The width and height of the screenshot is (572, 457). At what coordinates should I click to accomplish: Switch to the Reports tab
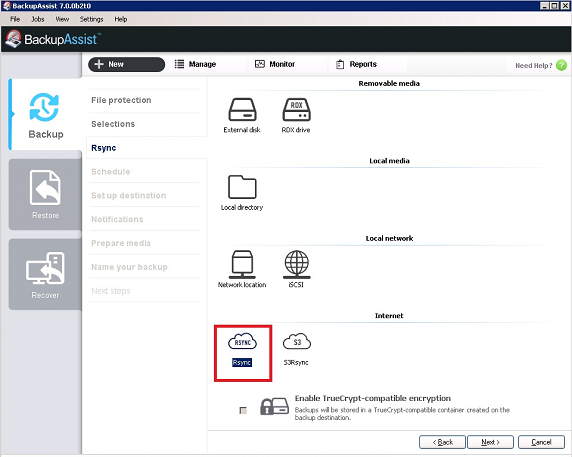point(356,64)
